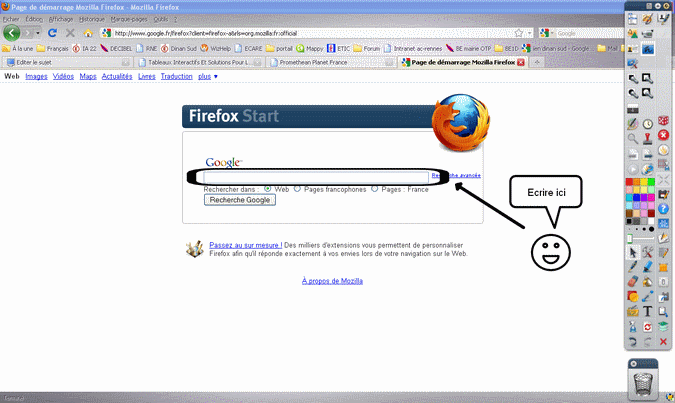The width and height of the screenshot is (675, 403).
Task: Open the 'Mappy' bookmark
Action: point(310,49)
